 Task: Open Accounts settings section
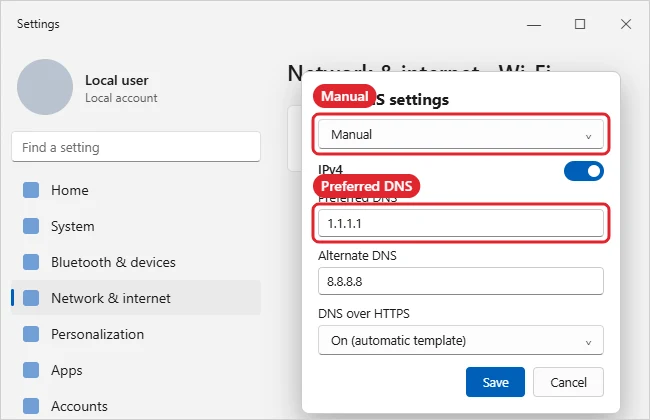coord(136,406)
